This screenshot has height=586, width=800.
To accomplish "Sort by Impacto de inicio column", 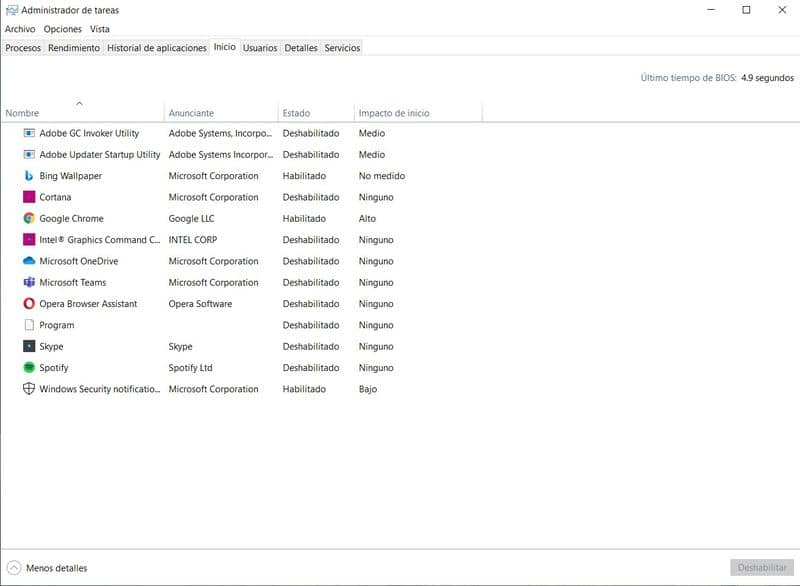I will 418,113.
